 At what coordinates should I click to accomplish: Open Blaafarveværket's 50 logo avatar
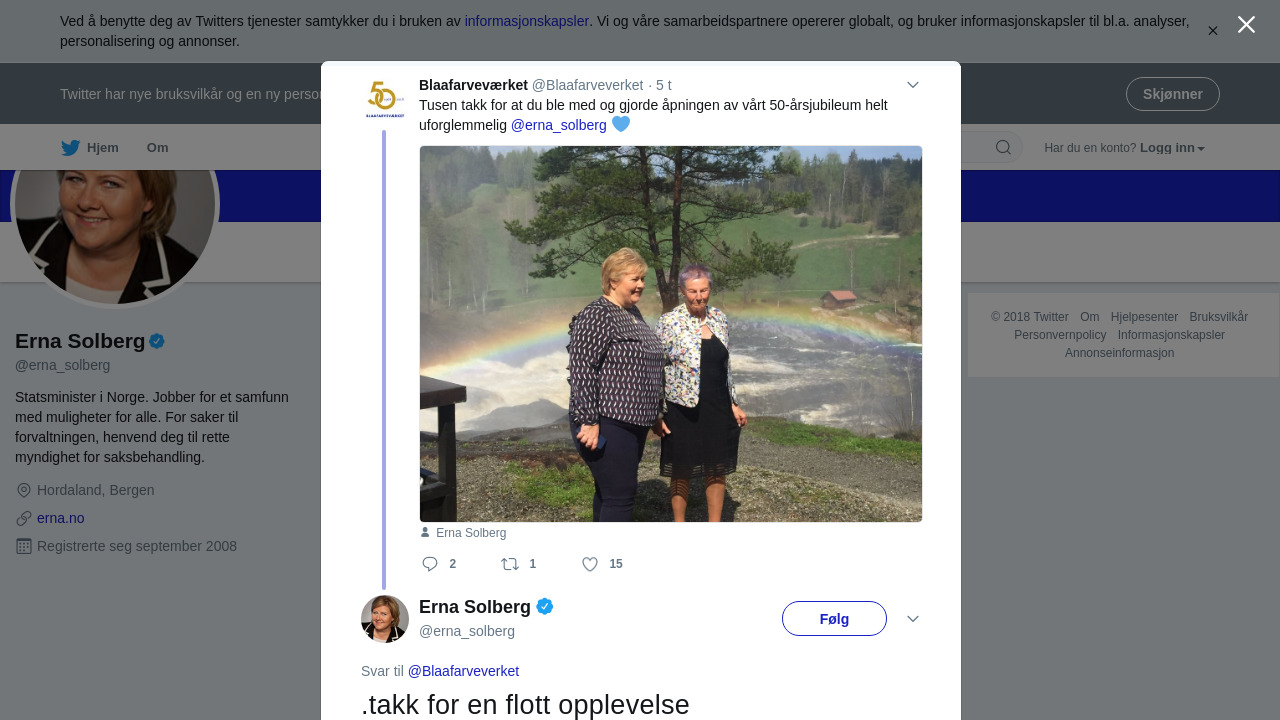coord(385,100)
